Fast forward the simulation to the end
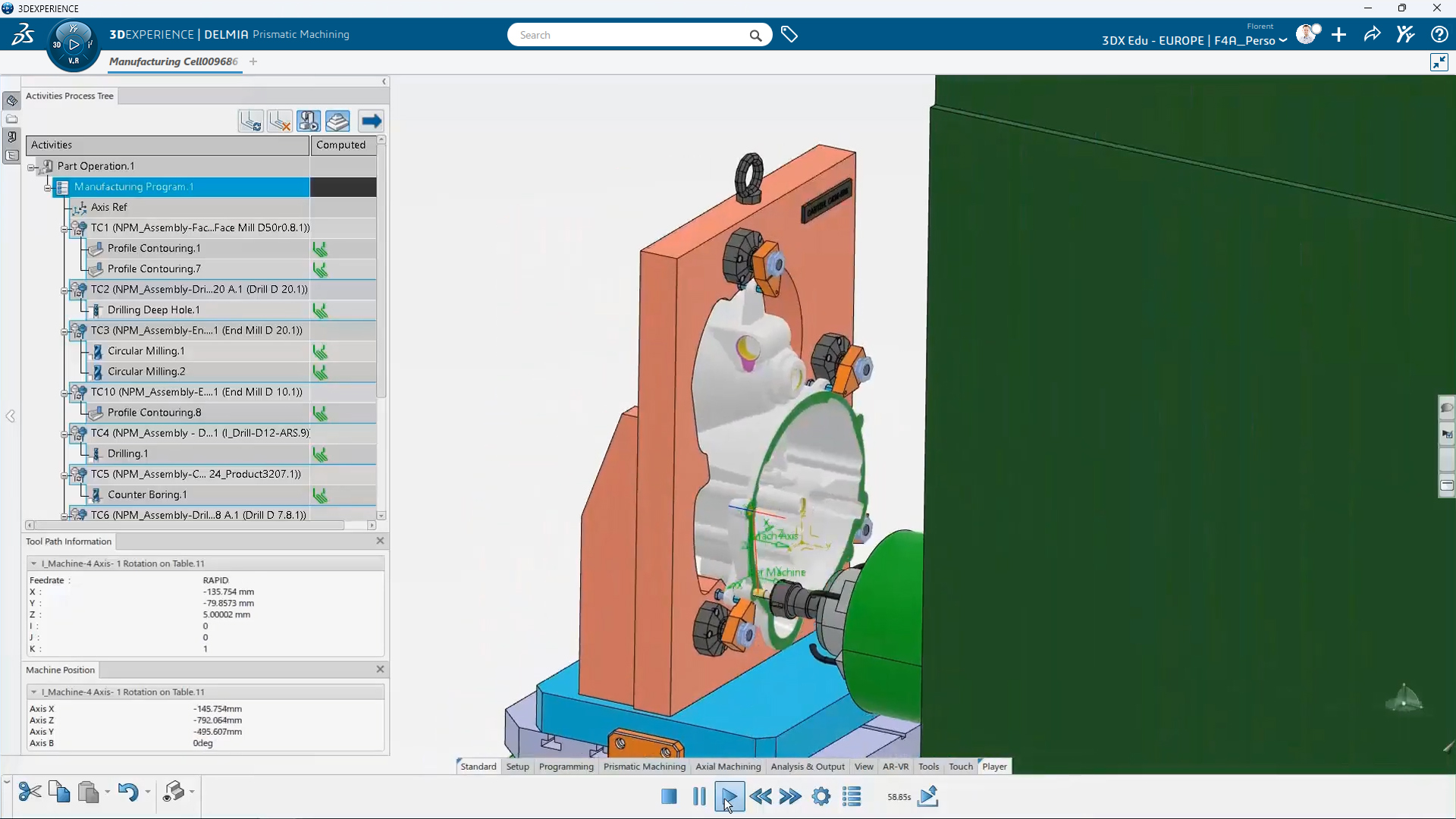This screenshot has width=1456, height=819. (791, 796)
